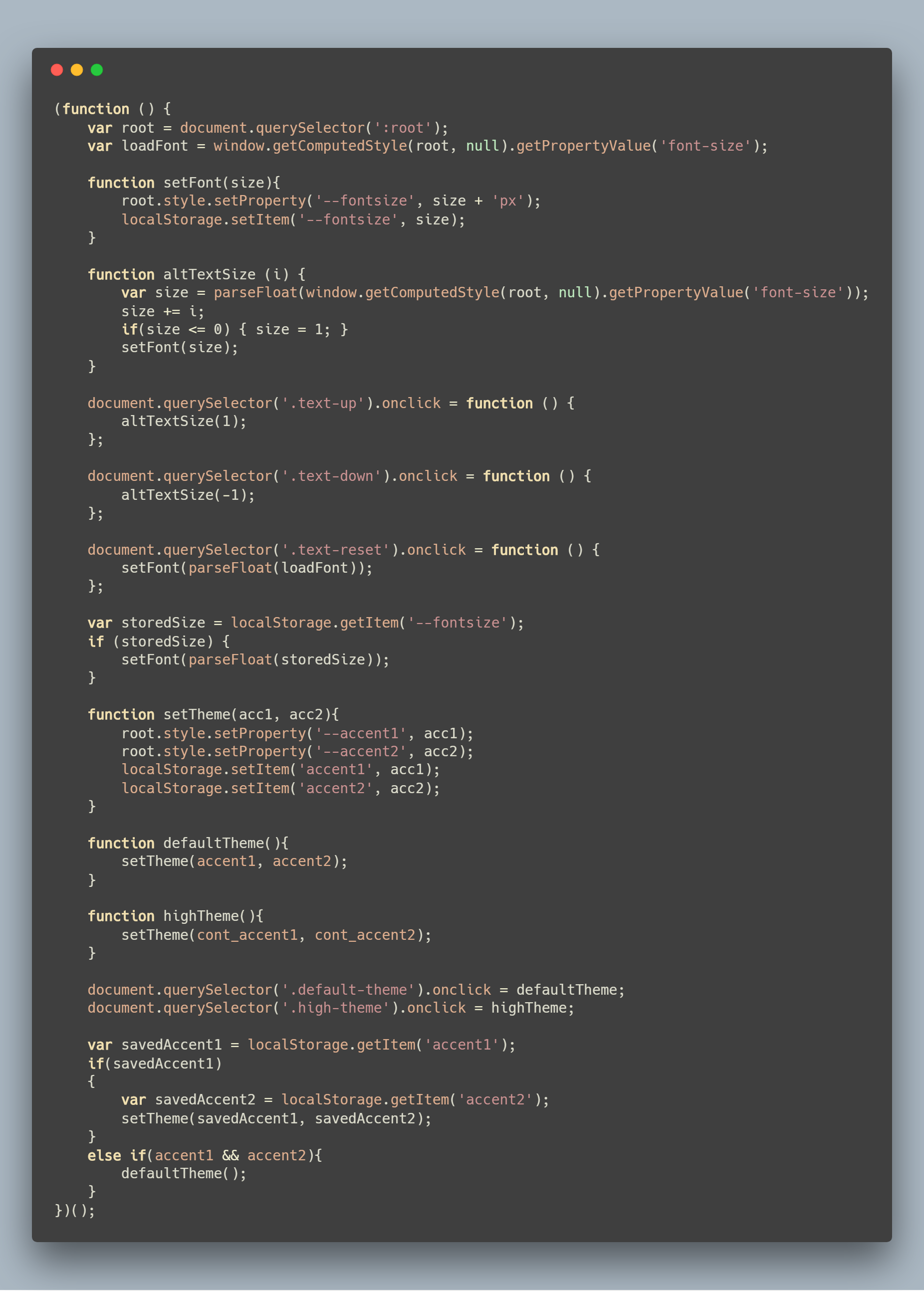Click the 'function highTheme(){' line
The image size is (924, 1291).
pos(176,917)
